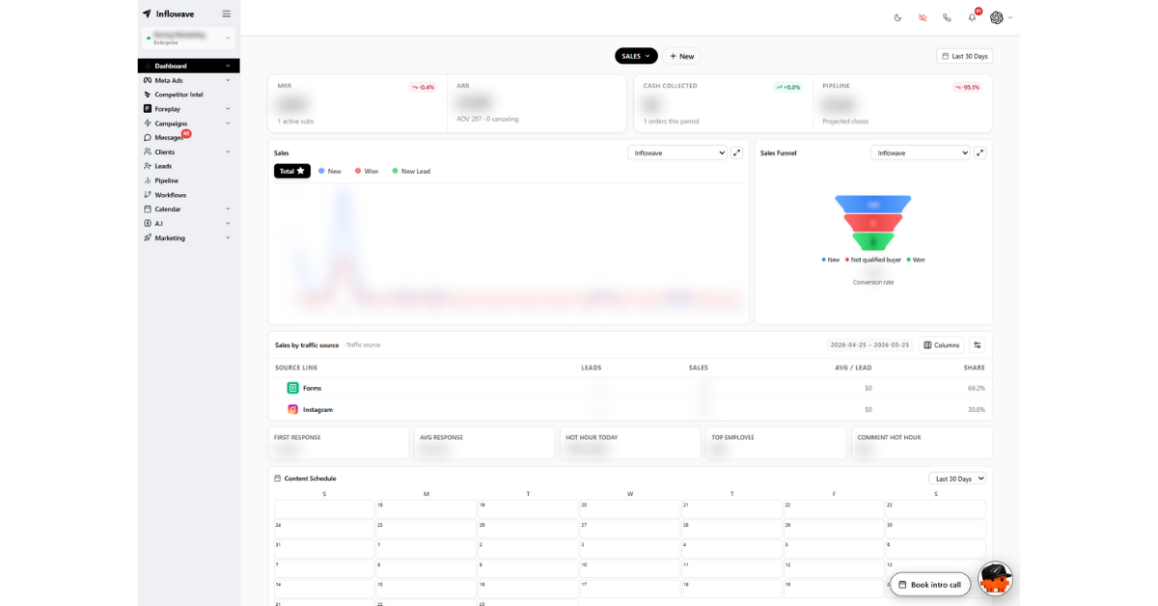Toggle the Total series in the Sales chart
The height and width of the screenshot is (606, 1158).
click(x=292, y=171)
